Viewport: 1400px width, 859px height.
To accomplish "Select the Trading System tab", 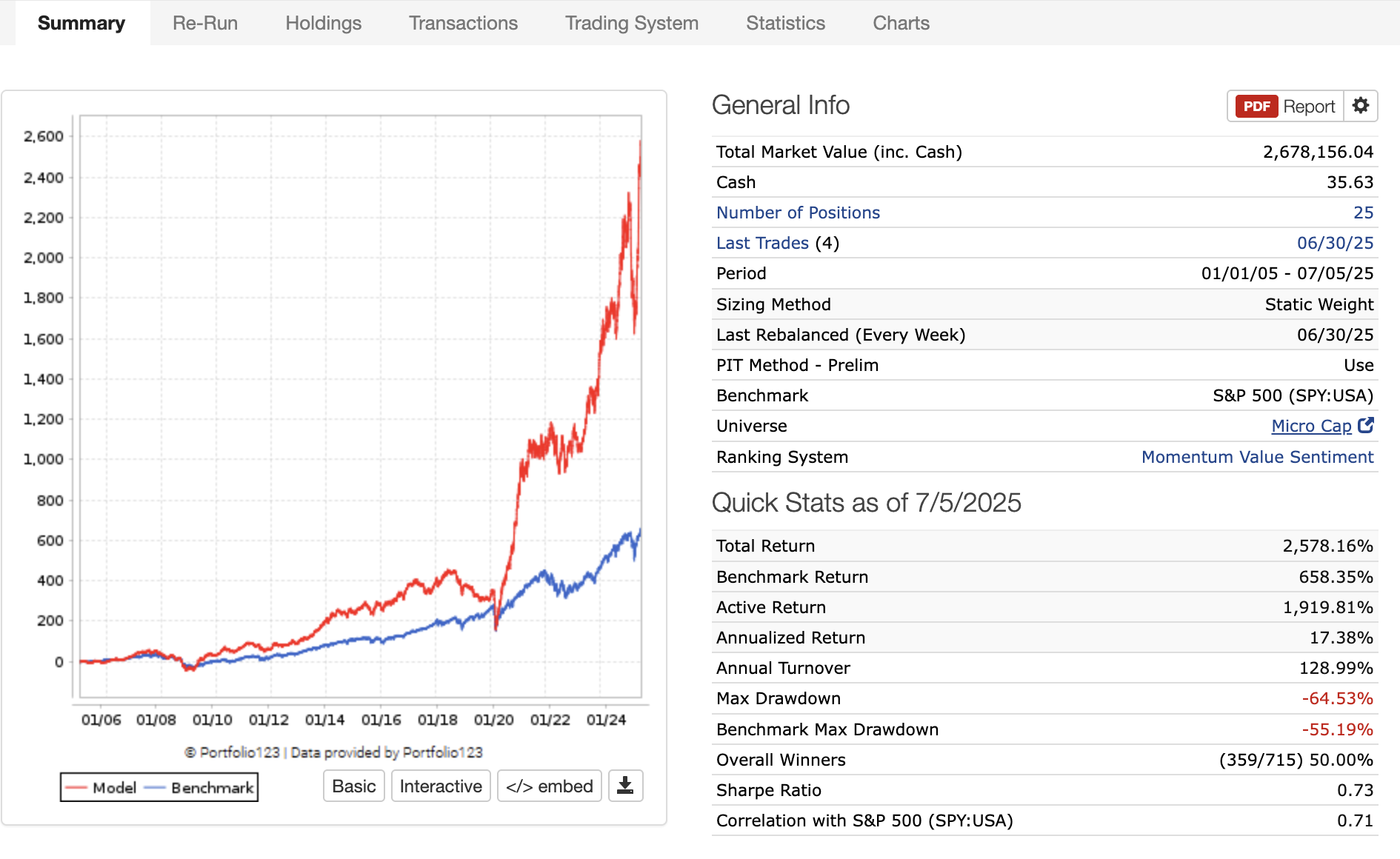I will 632,23.
